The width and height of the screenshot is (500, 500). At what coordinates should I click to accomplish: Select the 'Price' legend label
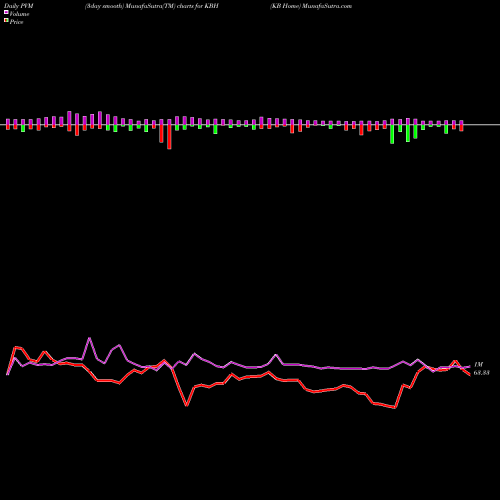pos(16,22)
